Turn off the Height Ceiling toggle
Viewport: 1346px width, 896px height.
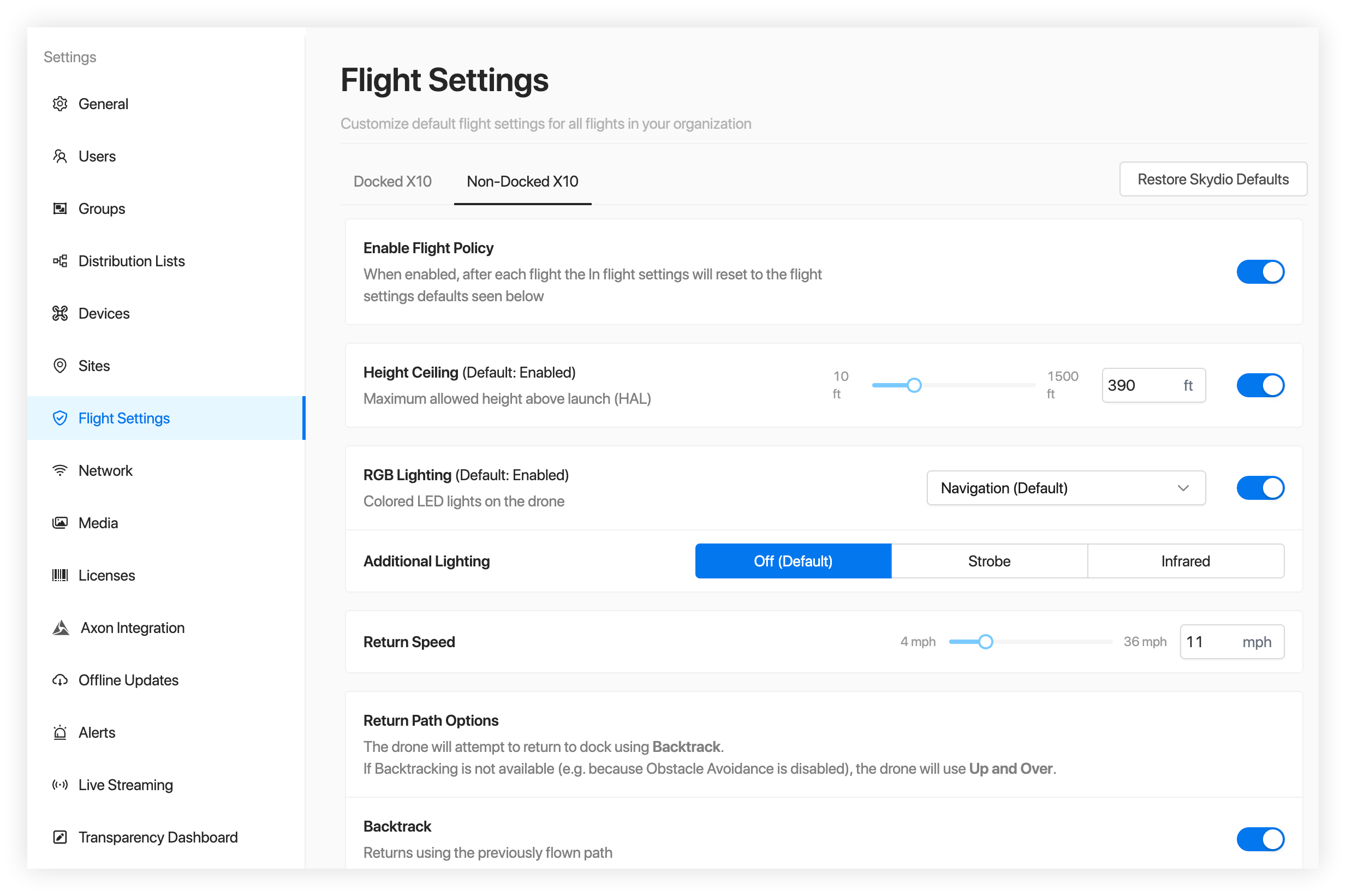[x=1260, y=386]
